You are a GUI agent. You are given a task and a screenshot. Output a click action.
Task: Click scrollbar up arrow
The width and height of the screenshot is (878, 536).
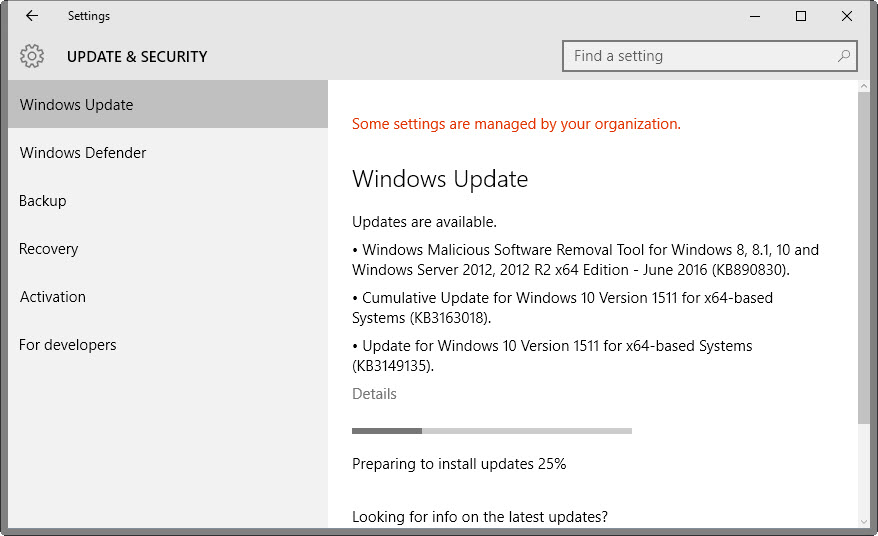tap(863, 86)
